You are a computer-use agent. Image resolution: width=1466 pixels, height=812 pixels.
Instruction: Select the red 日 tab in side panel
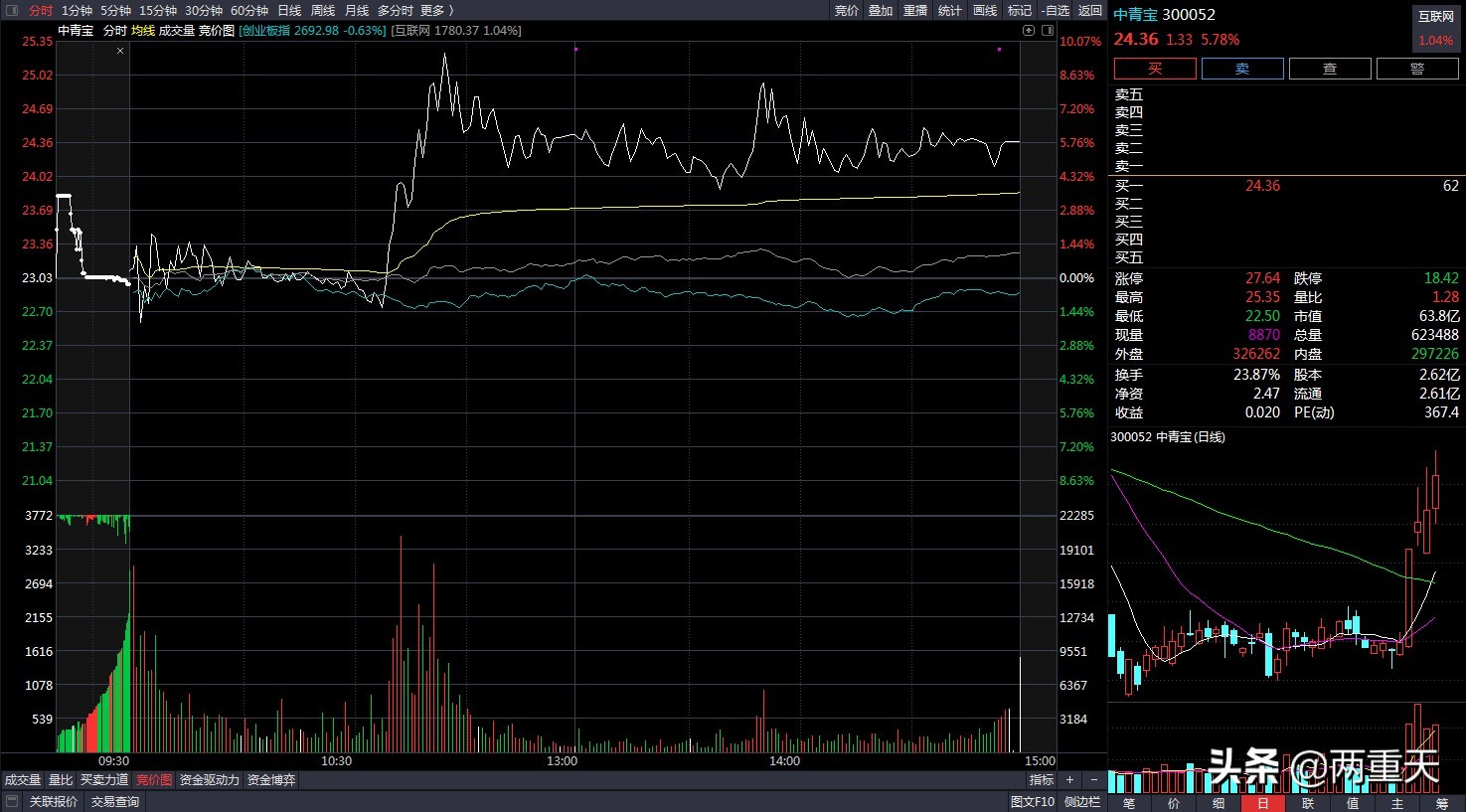(1263, 803)
